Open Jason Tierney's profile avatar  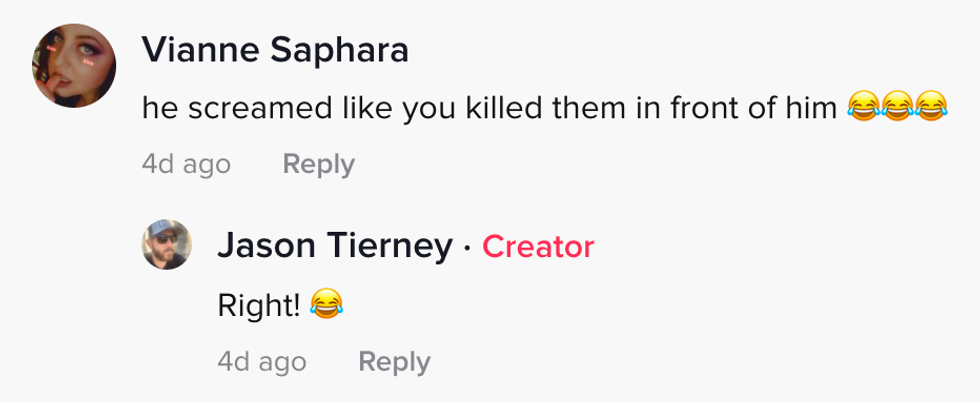point(166,245)
